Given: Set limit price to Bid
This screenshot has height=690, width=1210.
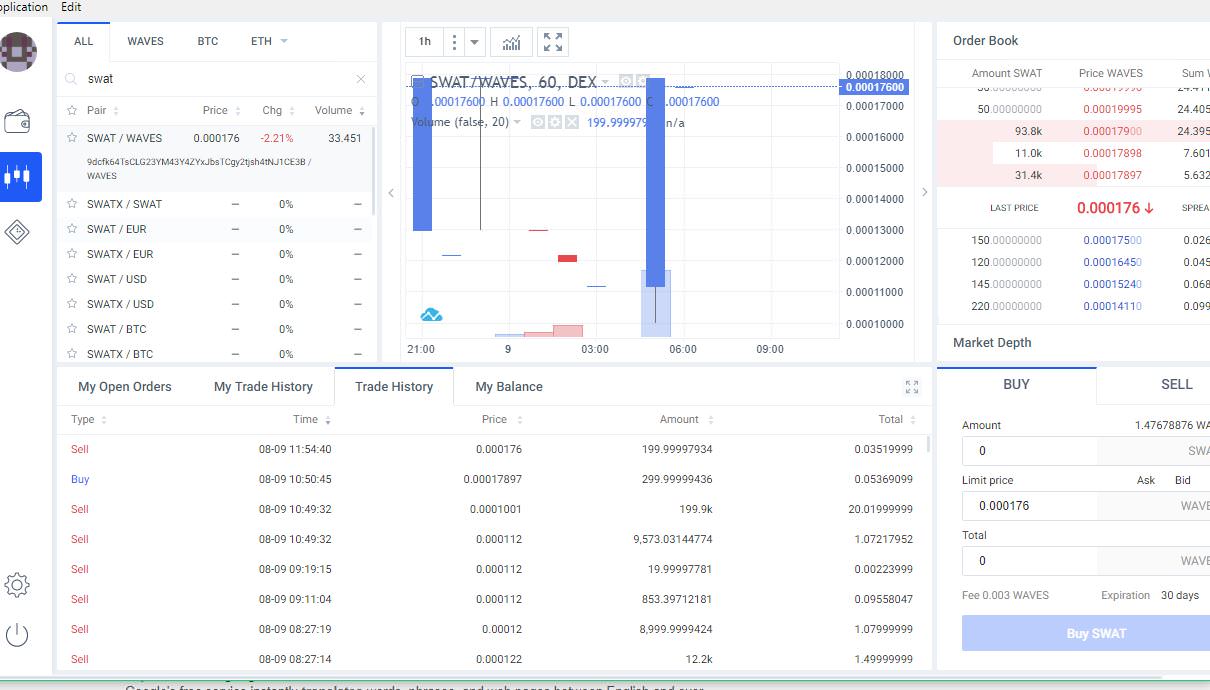Looking at the screenshot, I should coord(1183,480).
